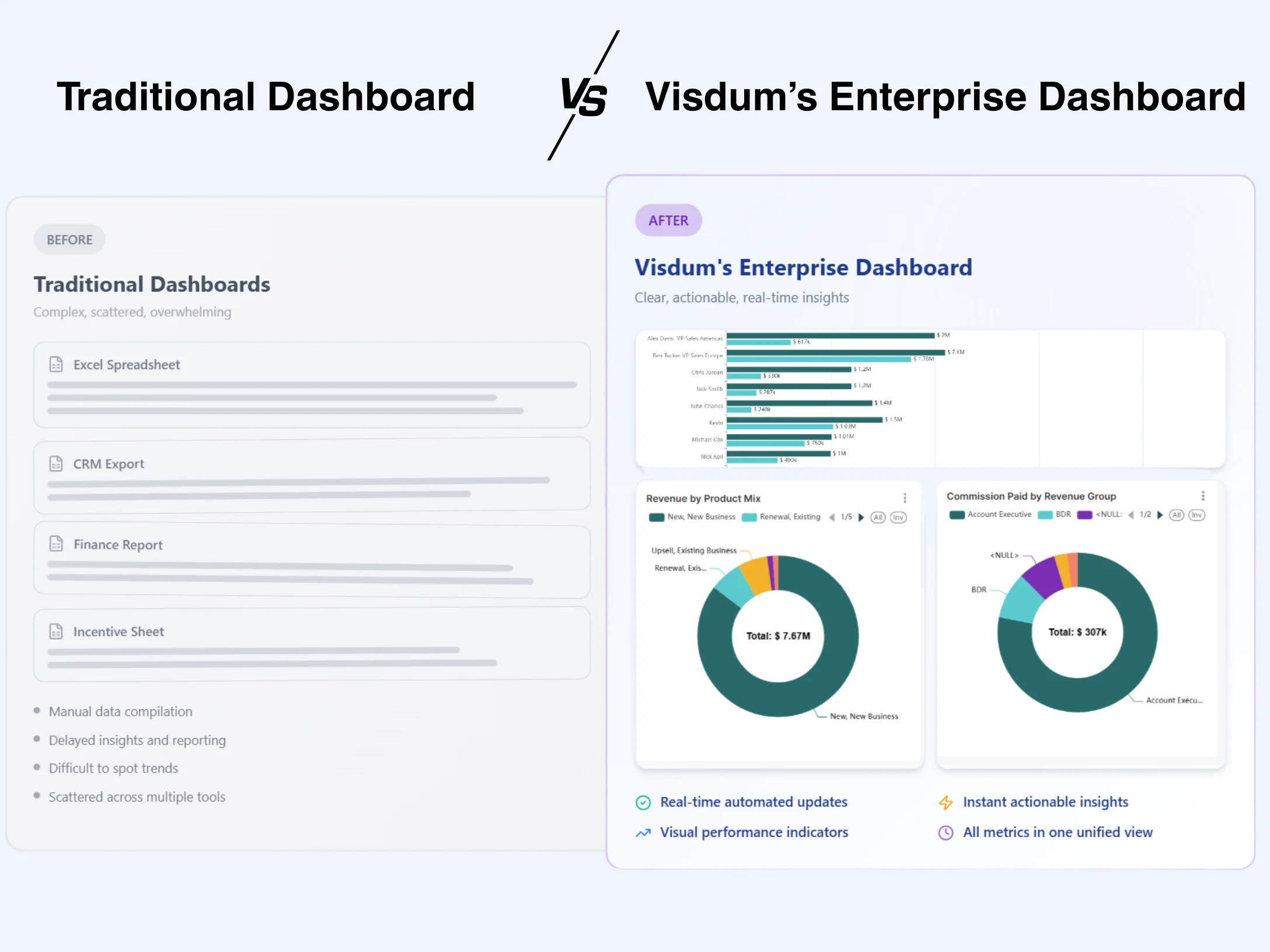Toggle All in Commission Paid legend
The width and height of the screenshot is (1270, 952).
tap(1177, 515)
